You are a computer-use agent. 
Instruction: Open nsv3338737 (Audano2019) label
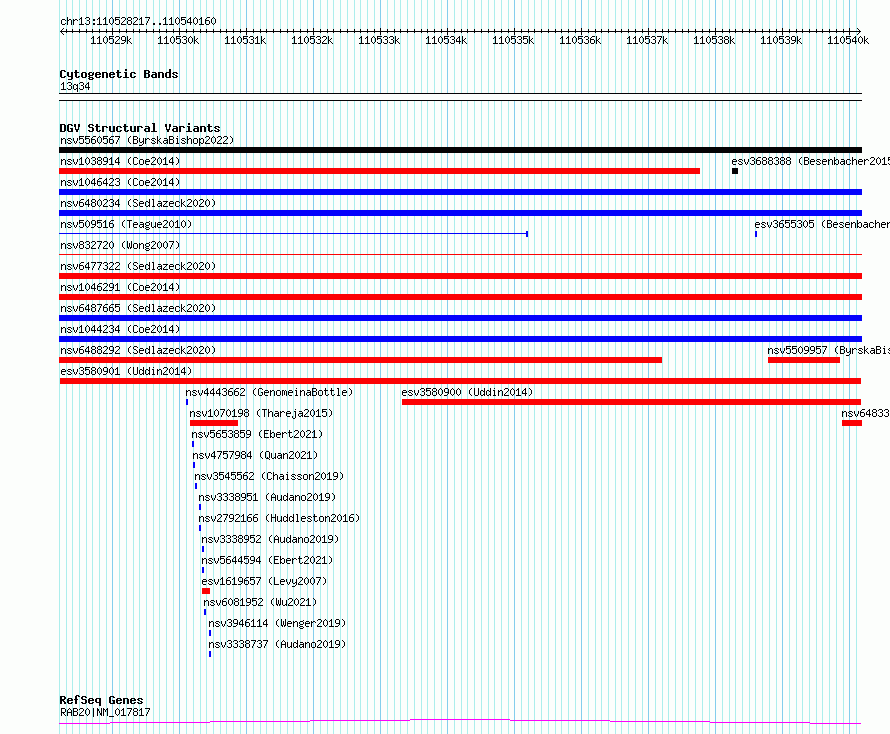click(x=277, y=644)
